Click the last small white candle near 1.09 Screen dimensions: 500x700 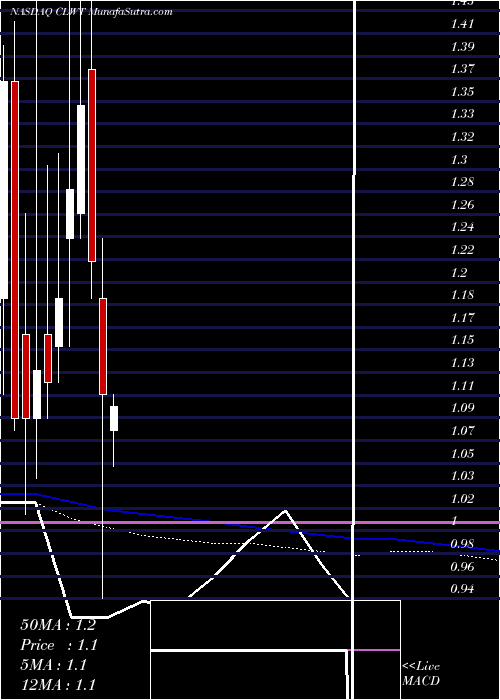(x=114, y=418)
